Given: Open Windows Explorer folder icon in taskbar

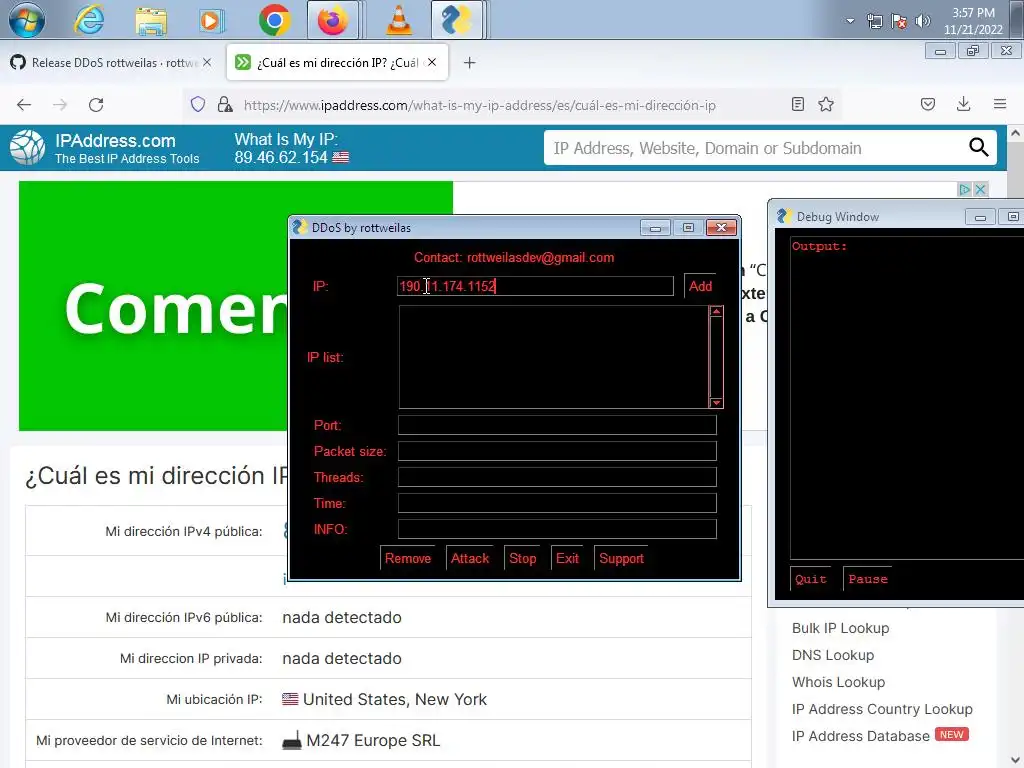Looking at the screenshot, I should coord(151,21).
